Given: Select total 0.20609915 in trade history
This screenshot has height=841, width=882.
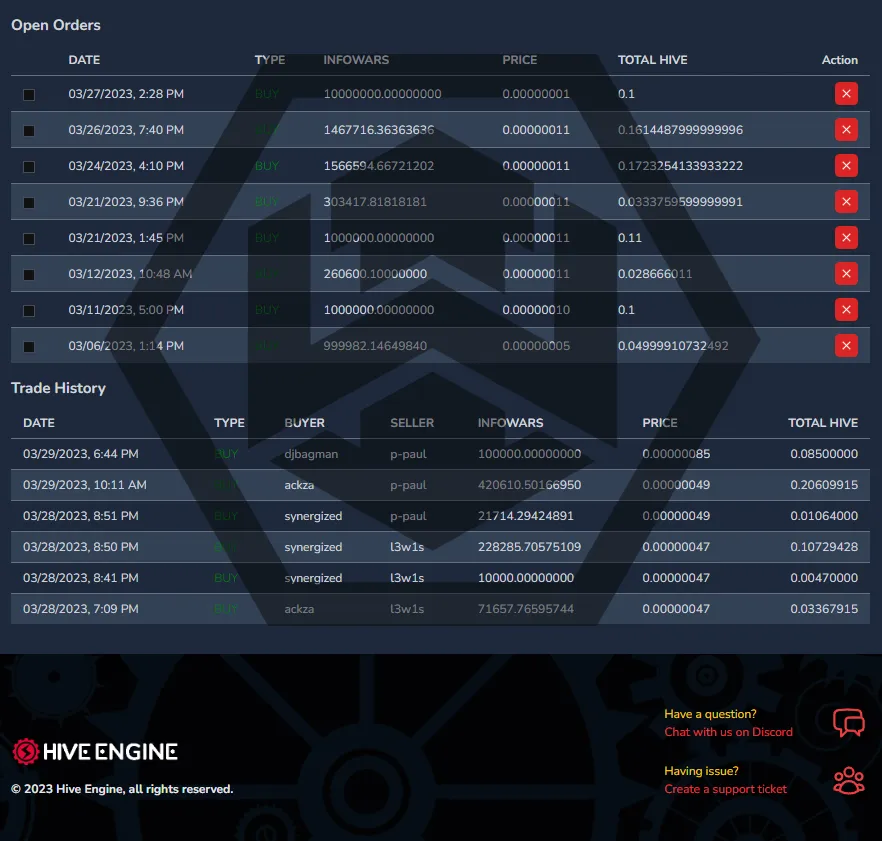Looking at the screenshot, I should pos(824,485).
